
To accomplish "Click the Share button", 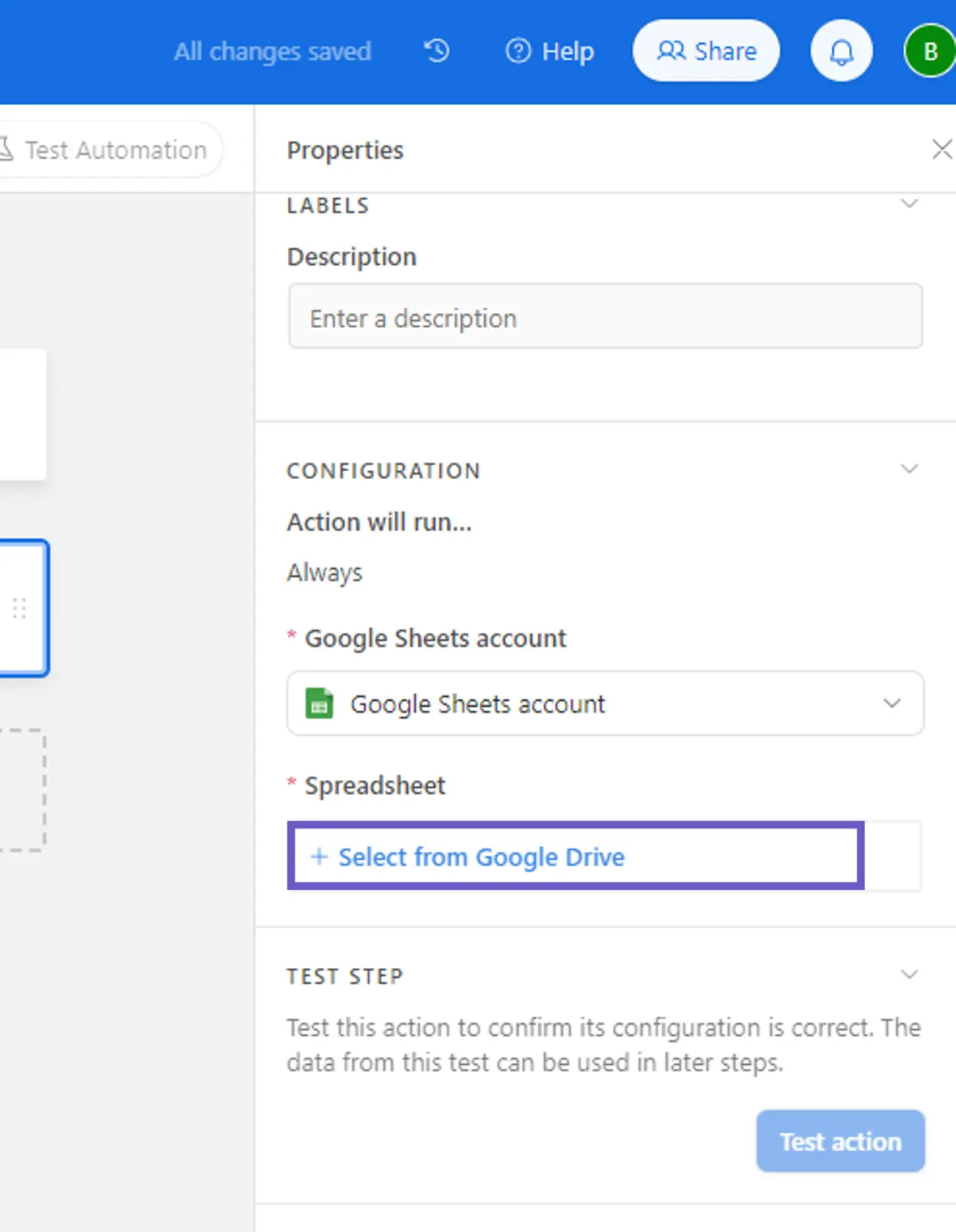I will (x=706, y=51).
